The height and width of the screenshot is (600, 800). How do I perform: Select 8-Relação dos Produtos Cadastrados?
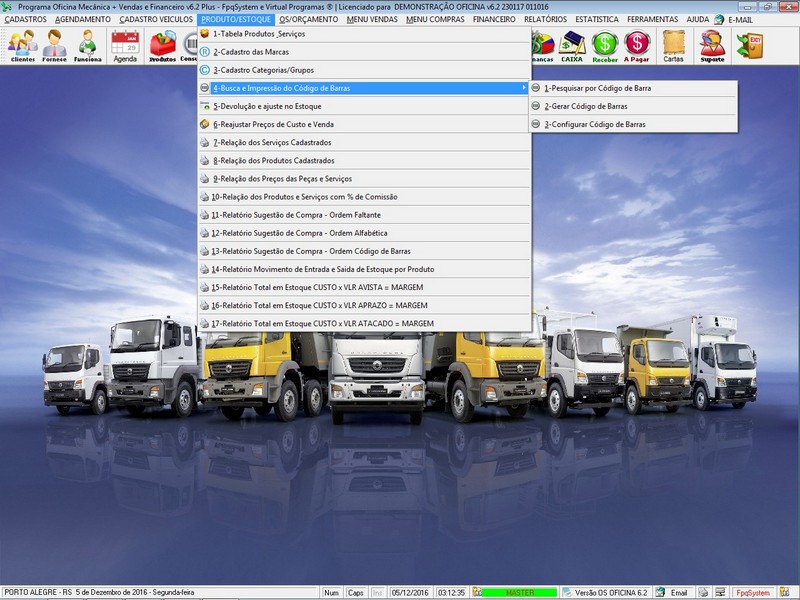[x=364, y=160]
